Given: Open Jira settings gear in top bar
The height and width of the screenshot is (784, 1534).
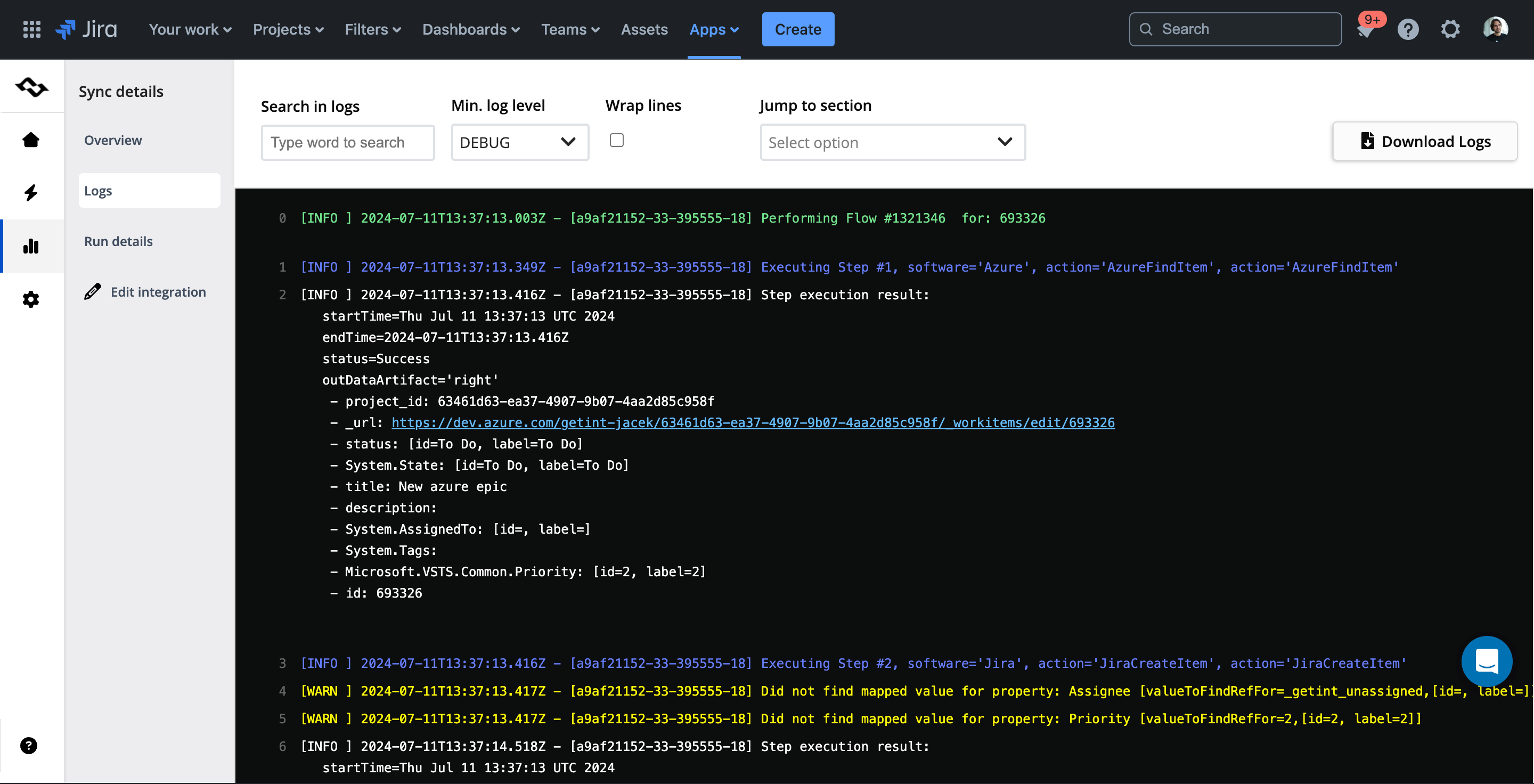Looking at the screenshot, I should (1450, 29).
